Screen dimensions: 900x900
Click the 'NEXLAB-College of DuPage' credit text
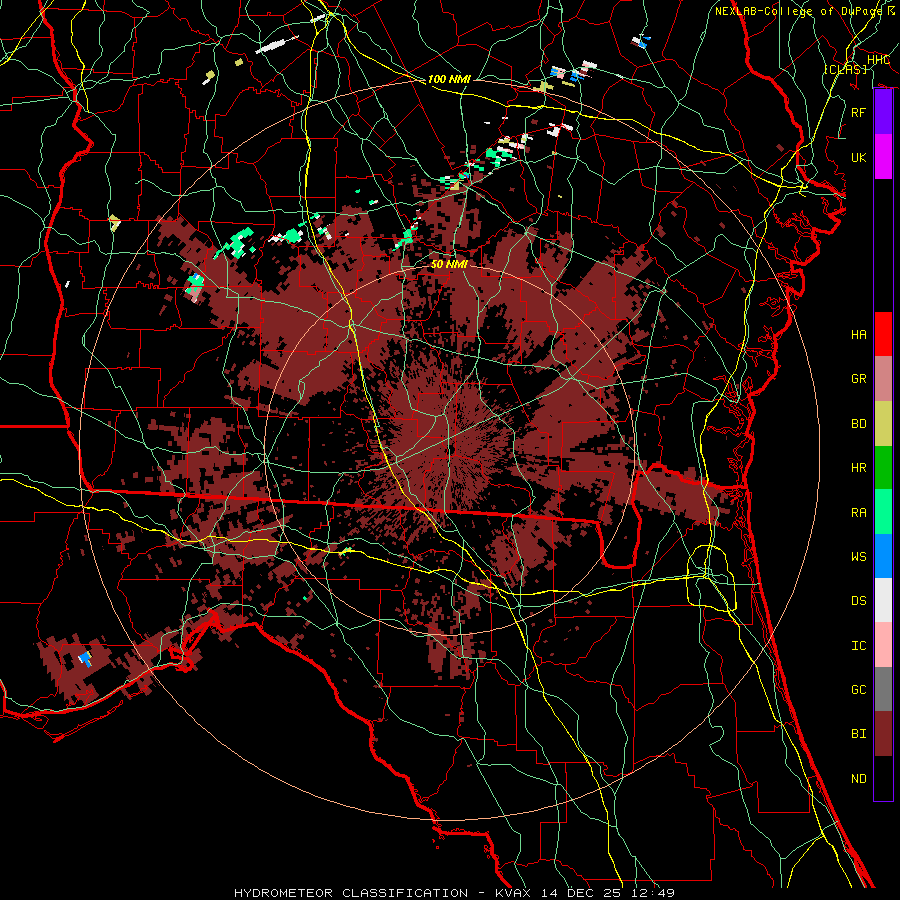click(799, 11)
